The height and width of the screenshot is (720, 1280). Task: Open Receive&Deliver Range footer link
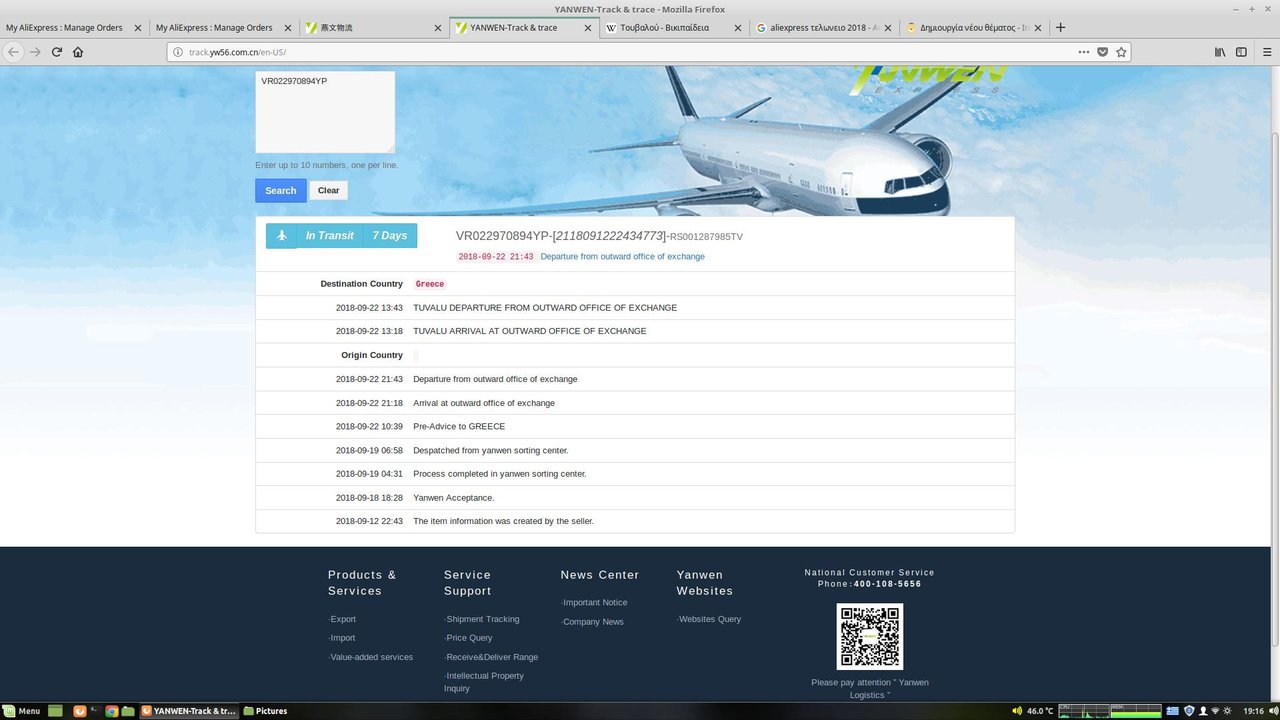coord(491,657)
